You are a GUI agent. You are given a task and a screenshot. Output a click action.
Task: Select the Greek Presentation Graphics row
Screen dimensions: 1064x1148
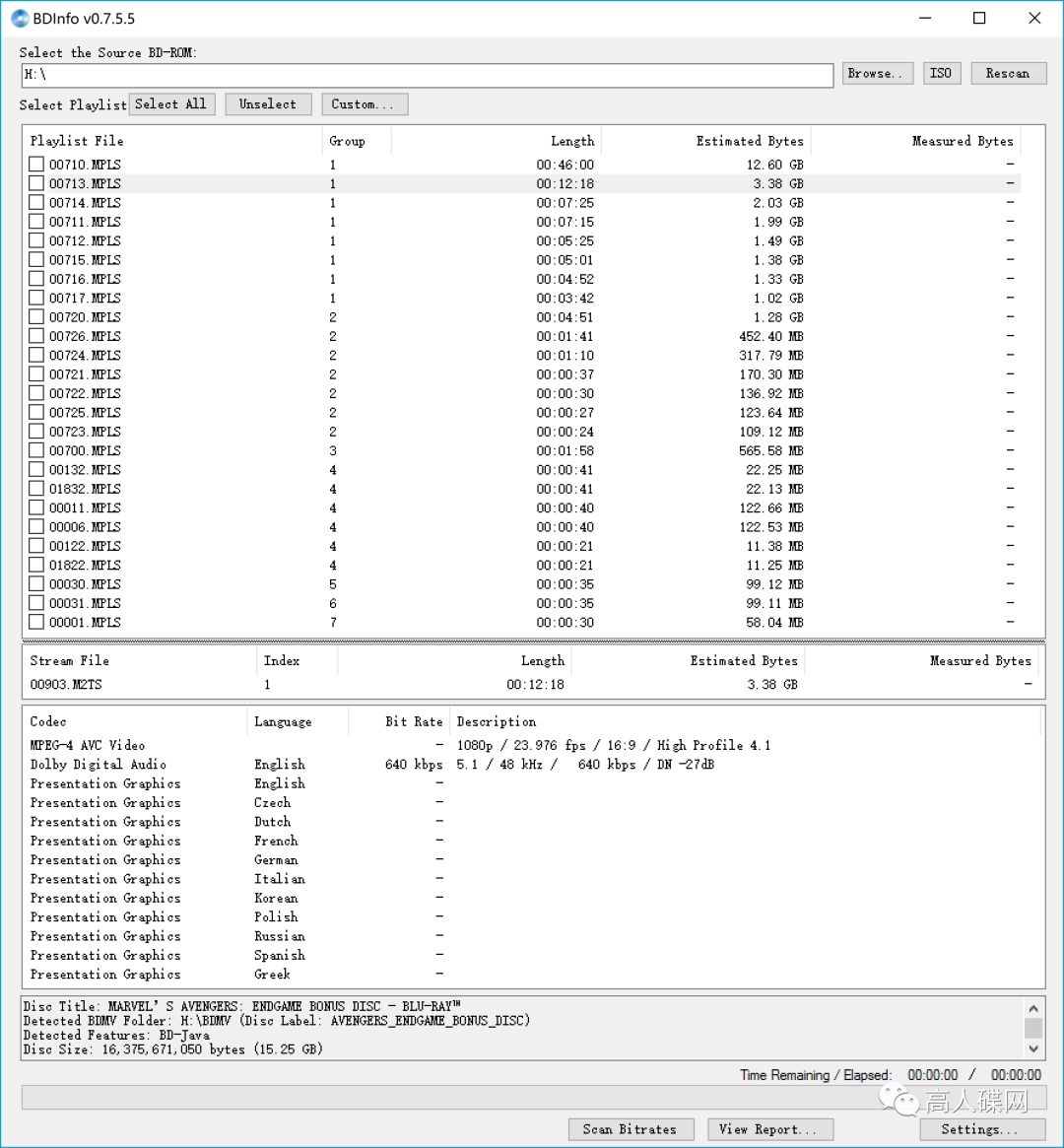tap(533, 974)
